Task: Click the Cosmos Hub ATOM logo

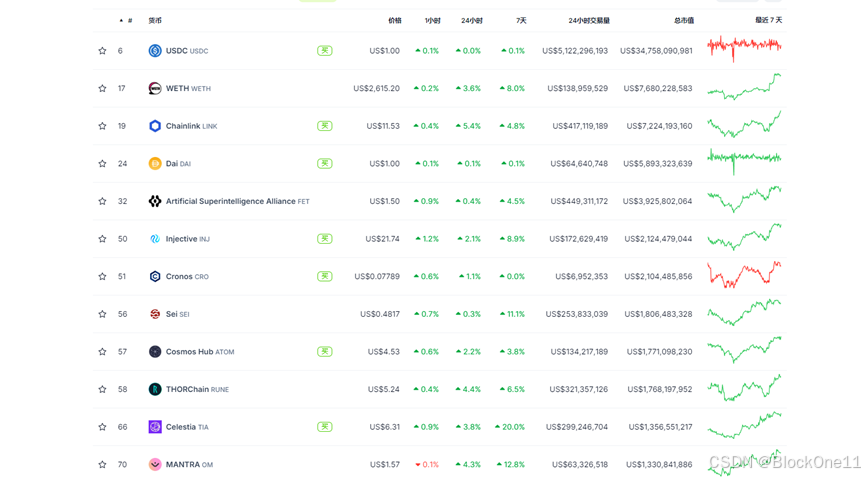Action: tap(155, 351)
